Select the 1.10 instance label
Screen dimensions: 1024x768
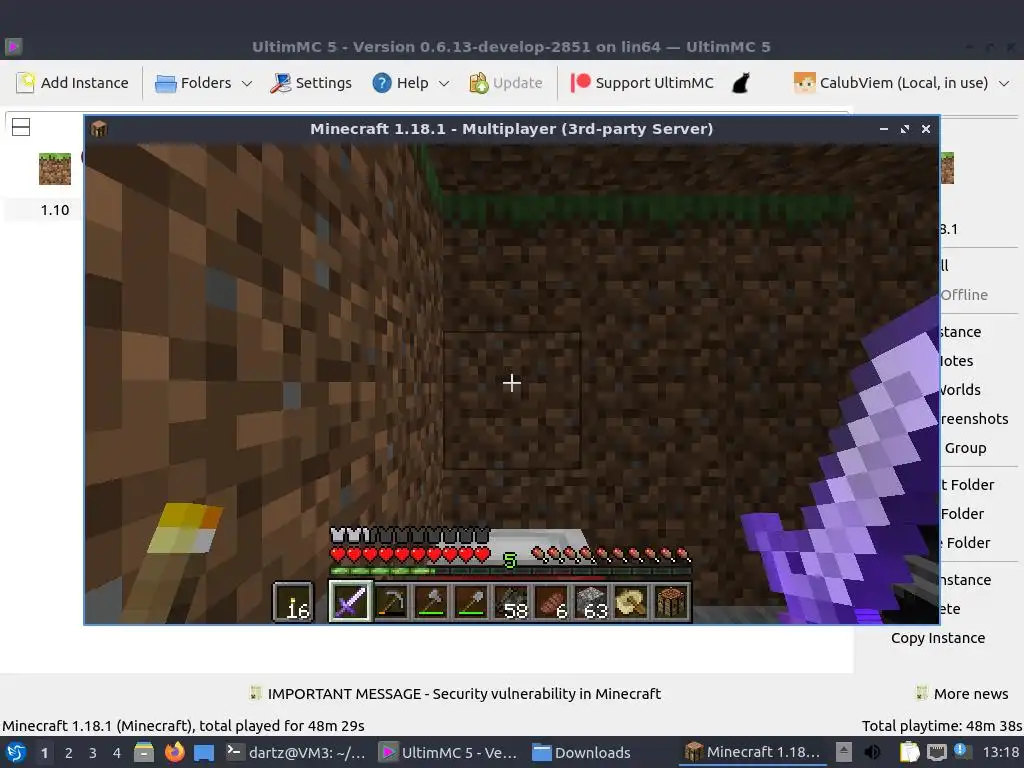point(55,210)
